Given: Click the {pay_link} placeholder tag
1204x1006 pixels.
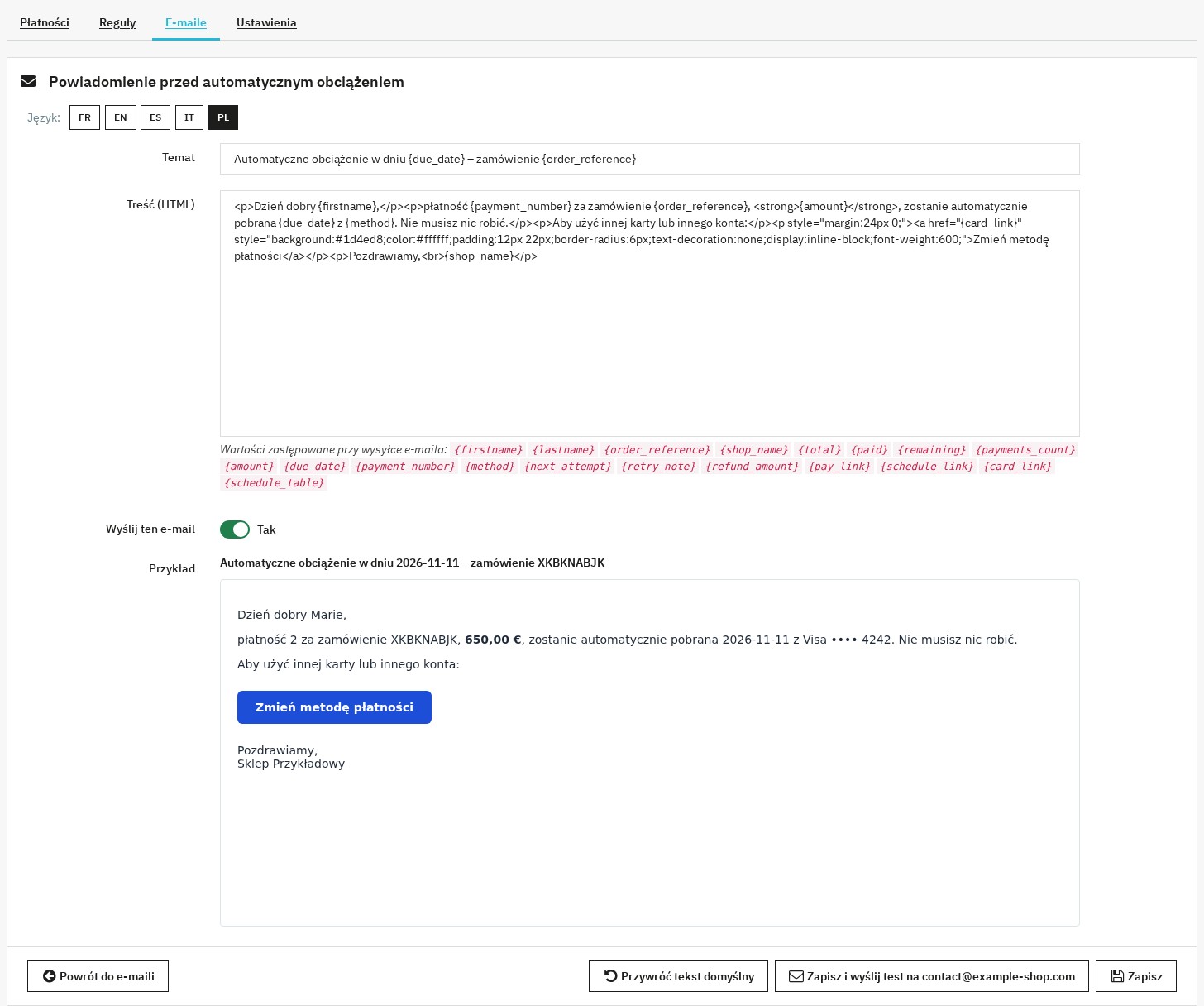Looking at the screenshot, I should pos(839,467).
